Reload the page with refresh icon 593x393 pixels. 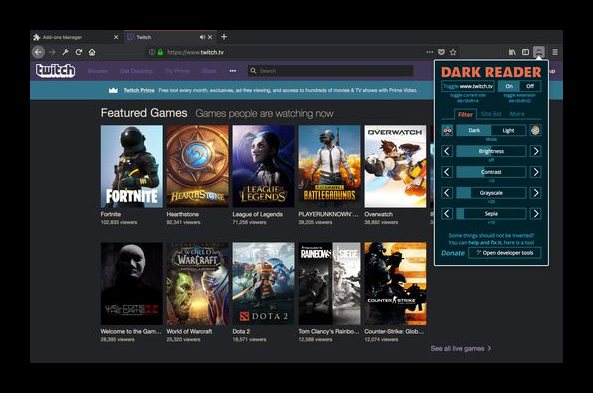[x=79, y=52]
